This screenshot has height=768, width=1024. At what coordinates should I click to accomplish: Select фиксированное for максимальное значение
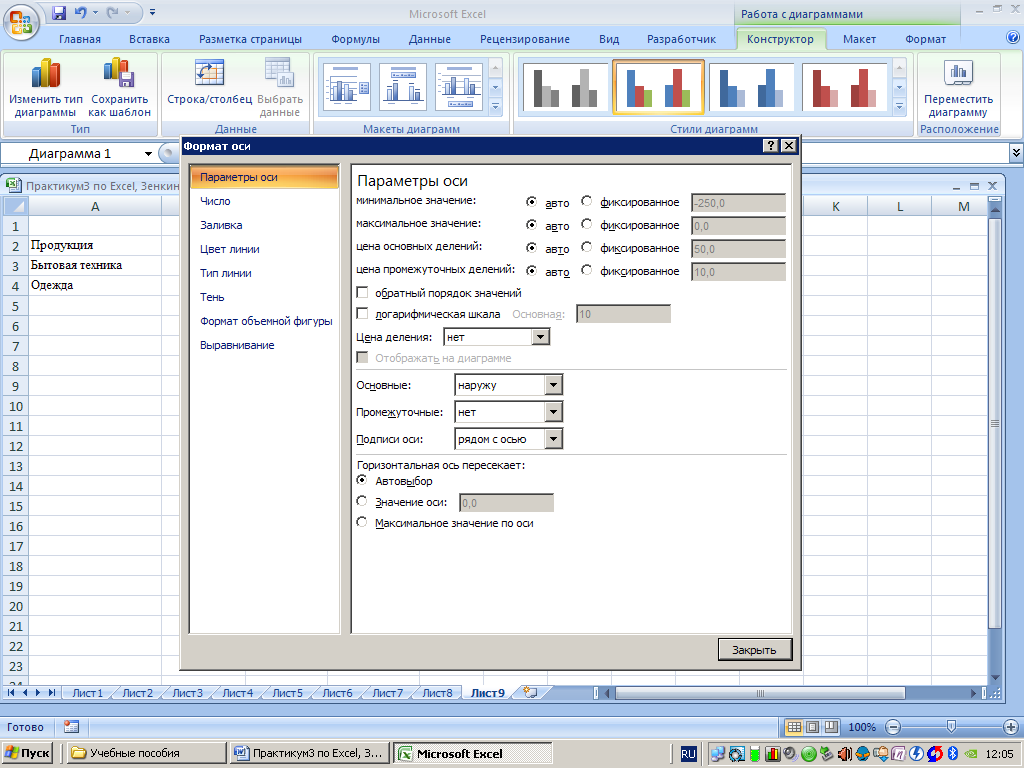(x=586, y=225)
